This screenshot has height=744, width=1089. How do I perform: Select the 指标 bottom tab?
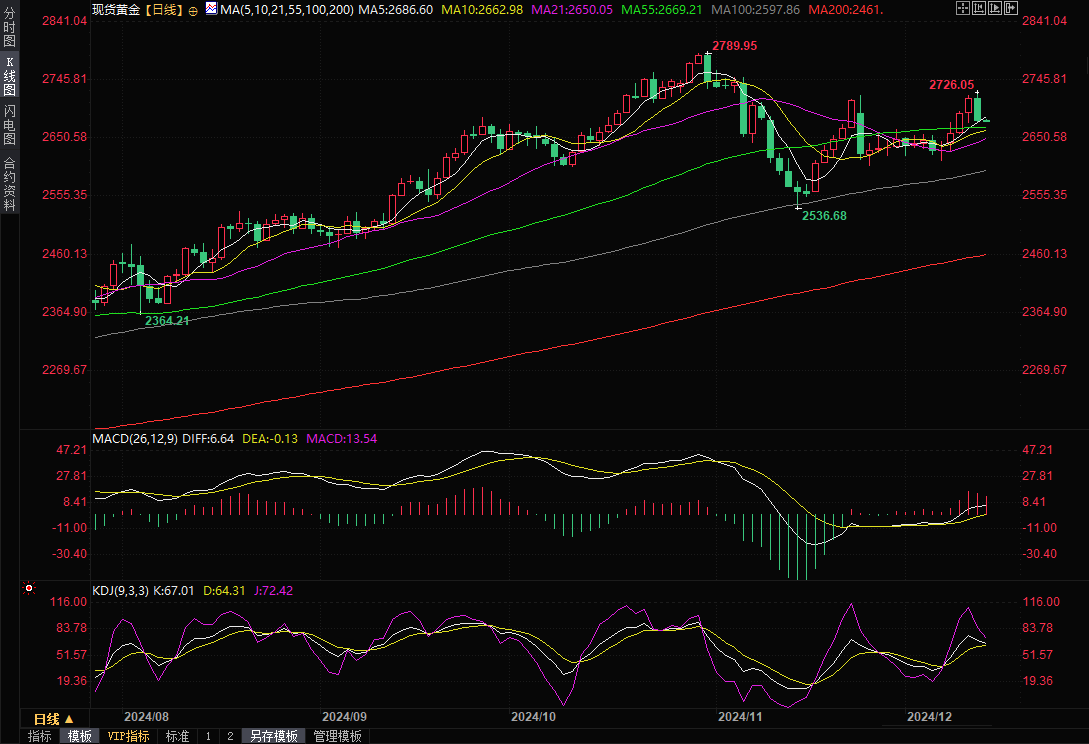[x=40, y=736]
